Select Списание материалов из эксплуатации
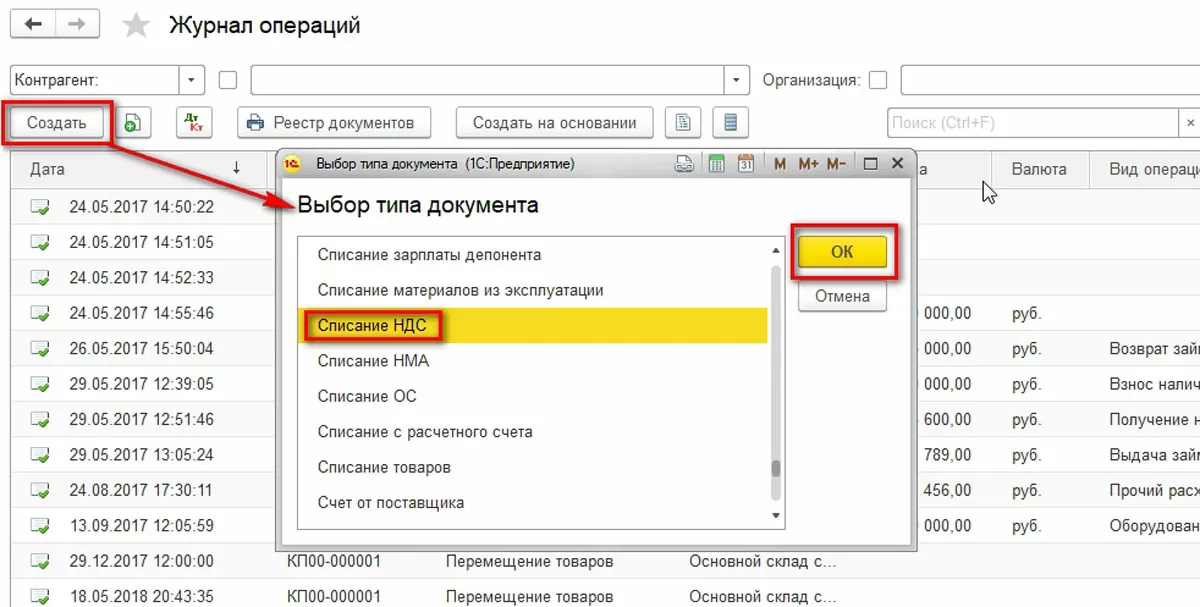Viewport: 1200px width, 607px height. [533, 290]
